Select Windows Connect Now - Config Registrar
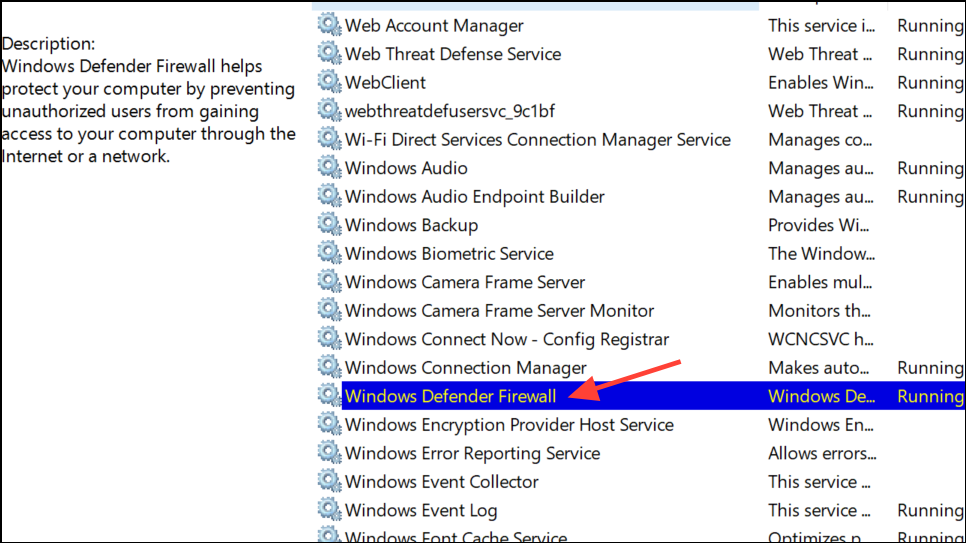The image size is (966, 543). click(506, 340)
